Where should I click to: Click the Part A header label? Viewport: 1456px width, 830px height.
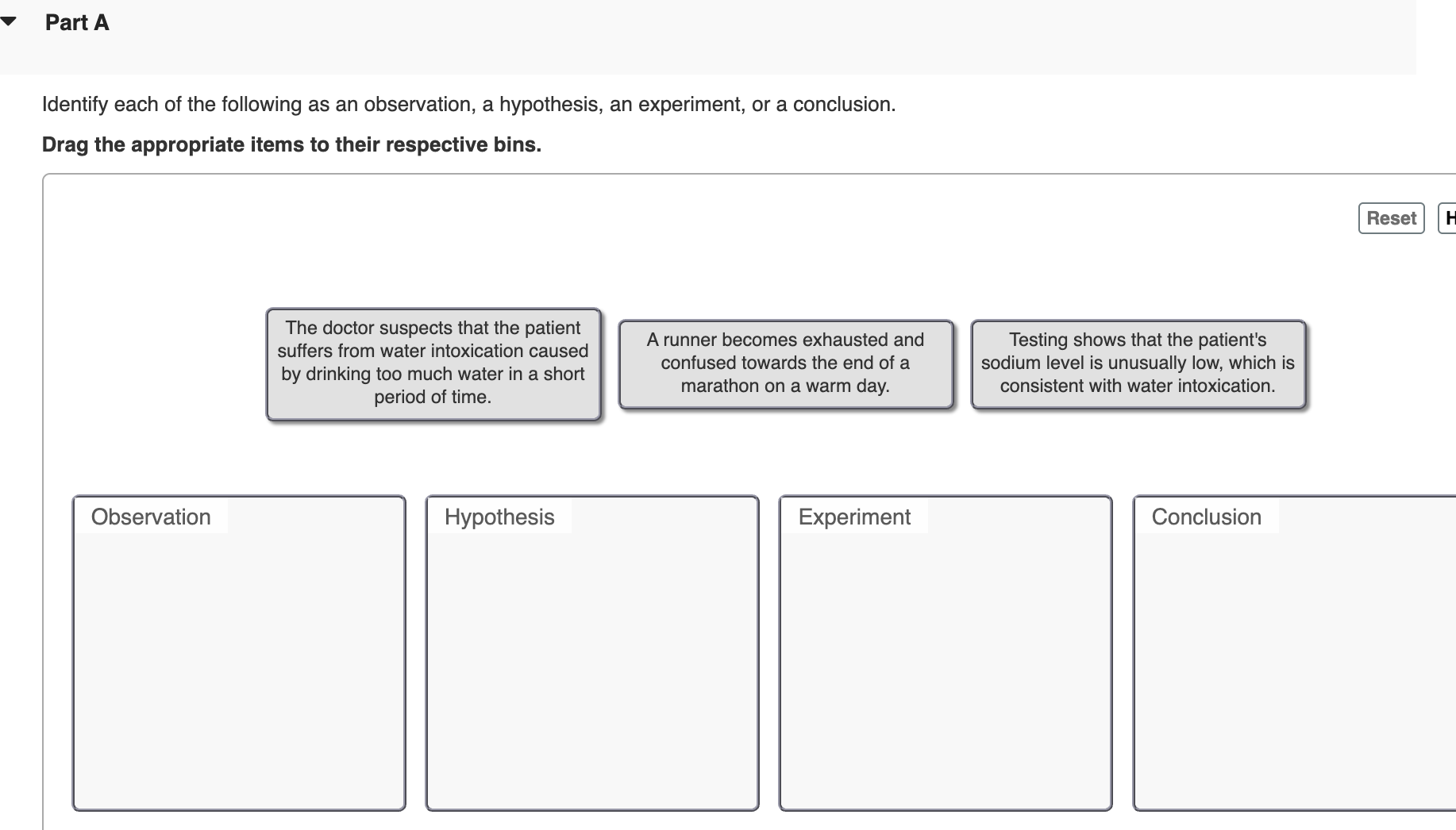tap(76, 23)
